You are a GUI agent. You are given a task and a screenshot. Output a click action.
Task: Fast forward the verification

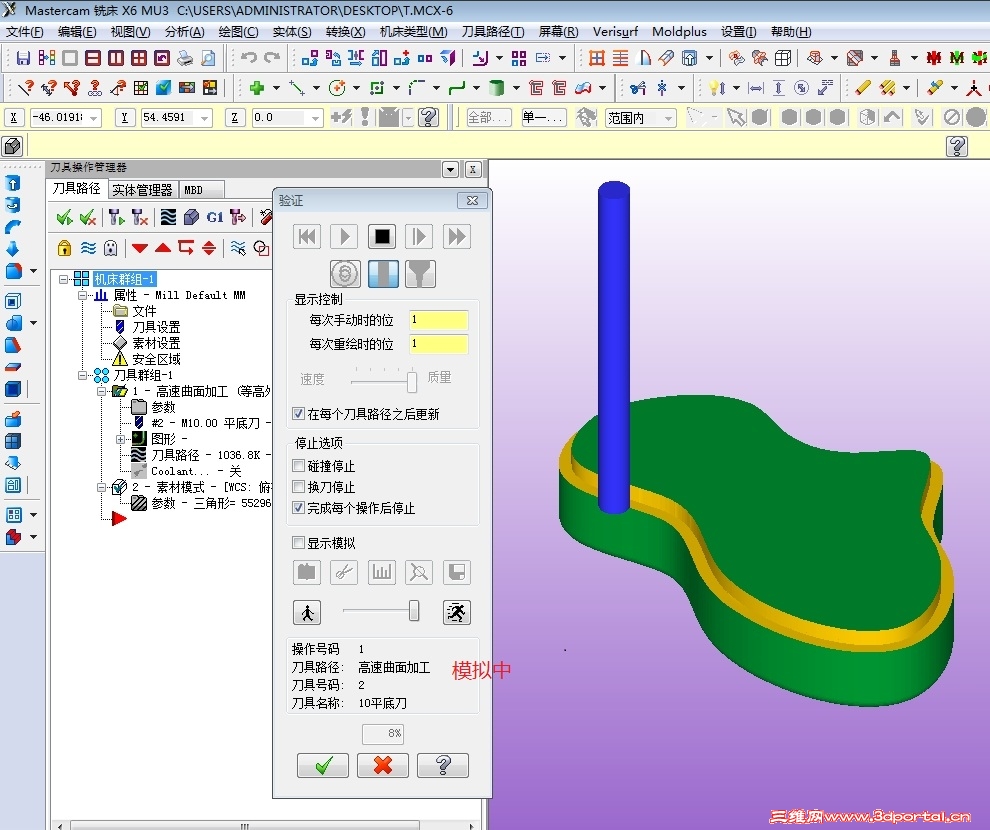click(456, 237)
